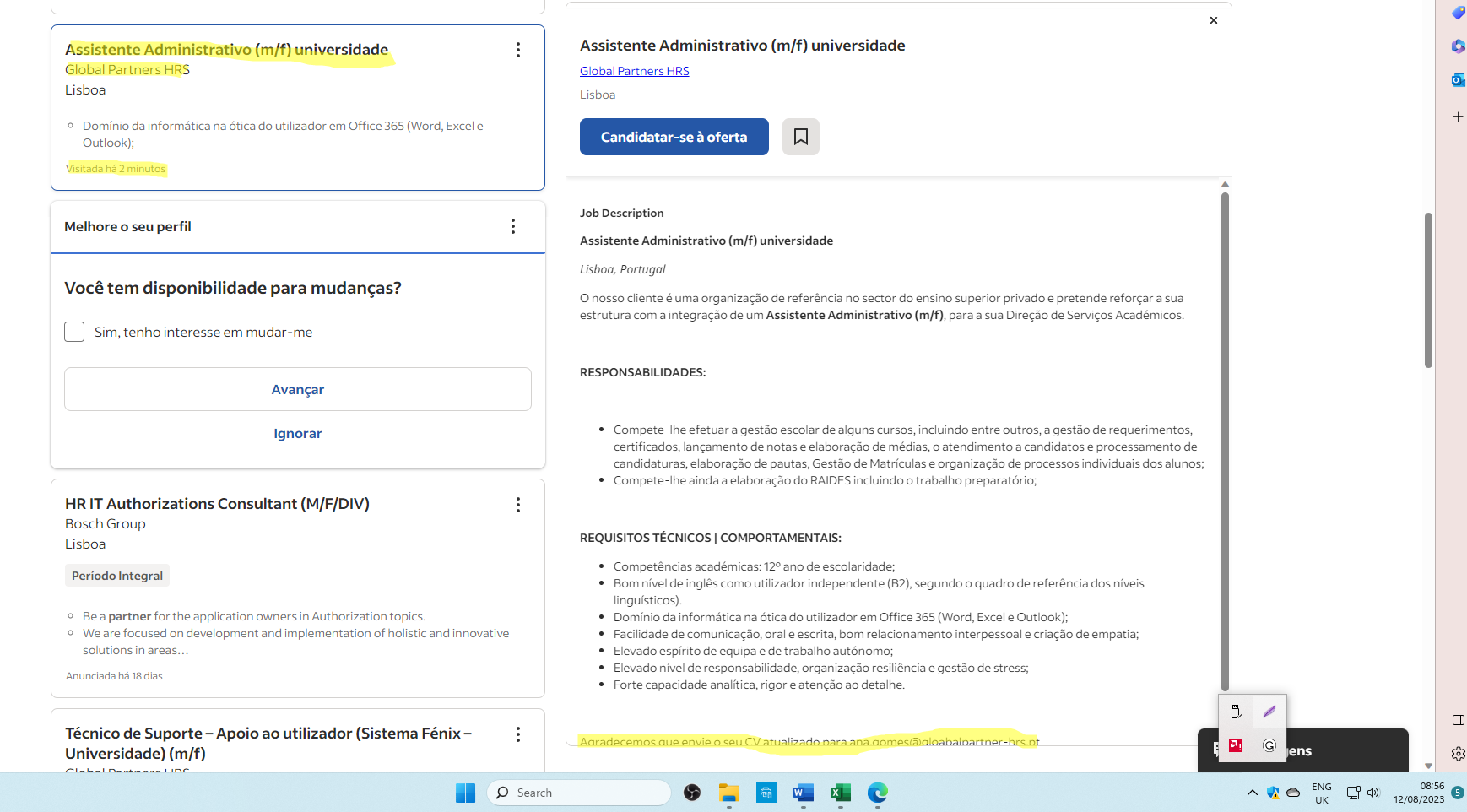
Task: Click Candidatar-se à oferta button
Action: tap(674, 137)
